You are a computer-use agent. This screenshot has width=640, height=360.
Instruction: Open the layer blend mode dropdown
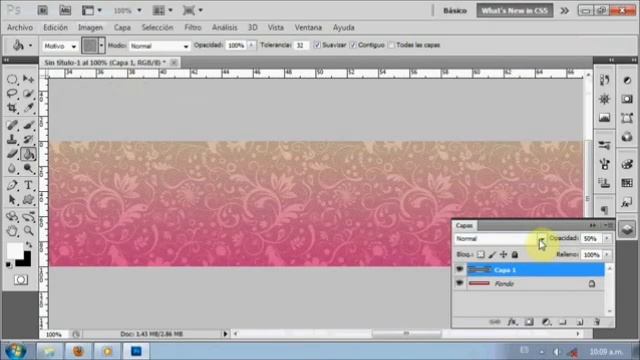(500, 239)
